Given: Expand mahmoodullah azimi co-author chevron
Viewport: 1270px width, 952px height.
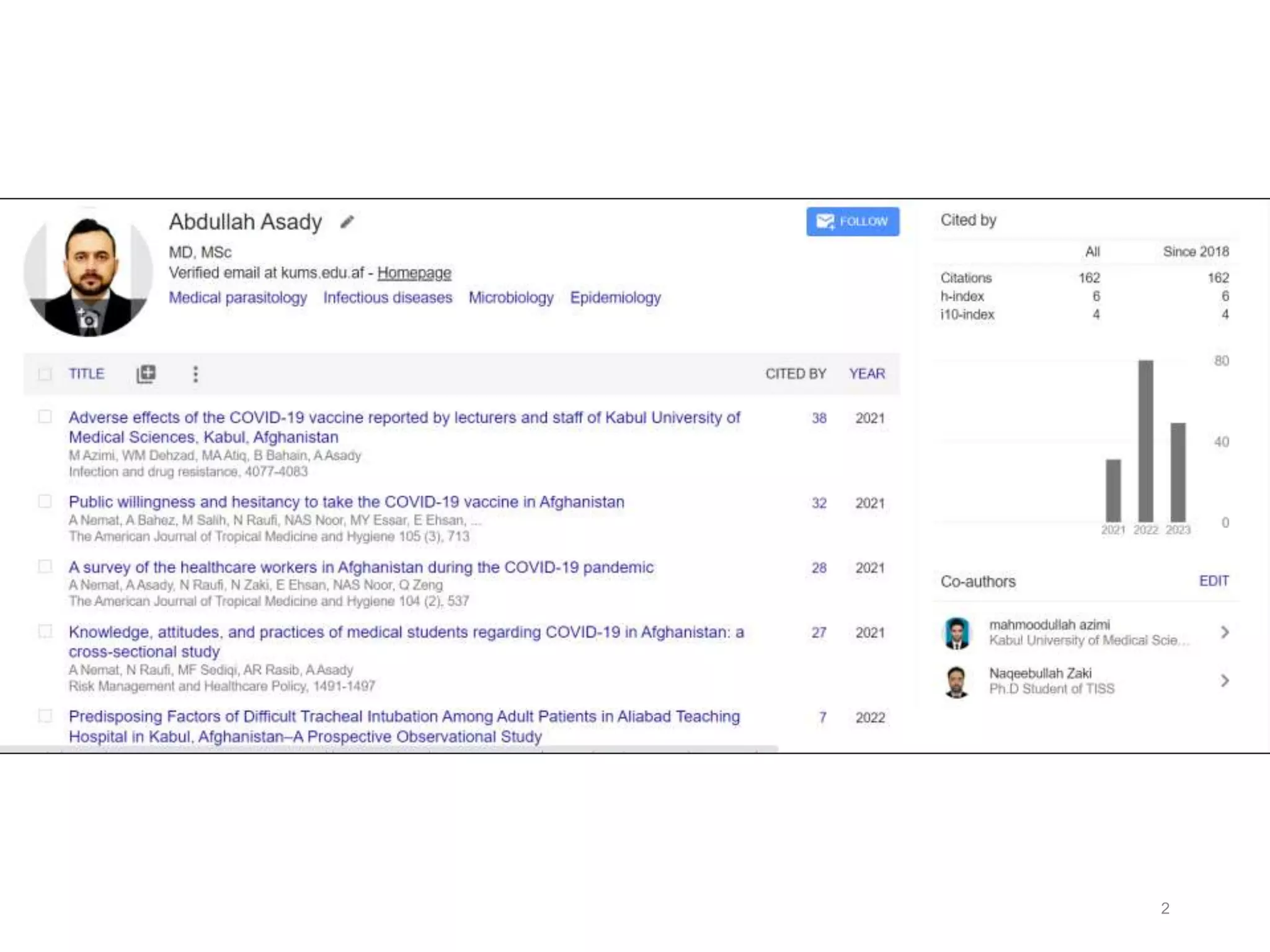Looking at the screenshot, I should 1225,632.
